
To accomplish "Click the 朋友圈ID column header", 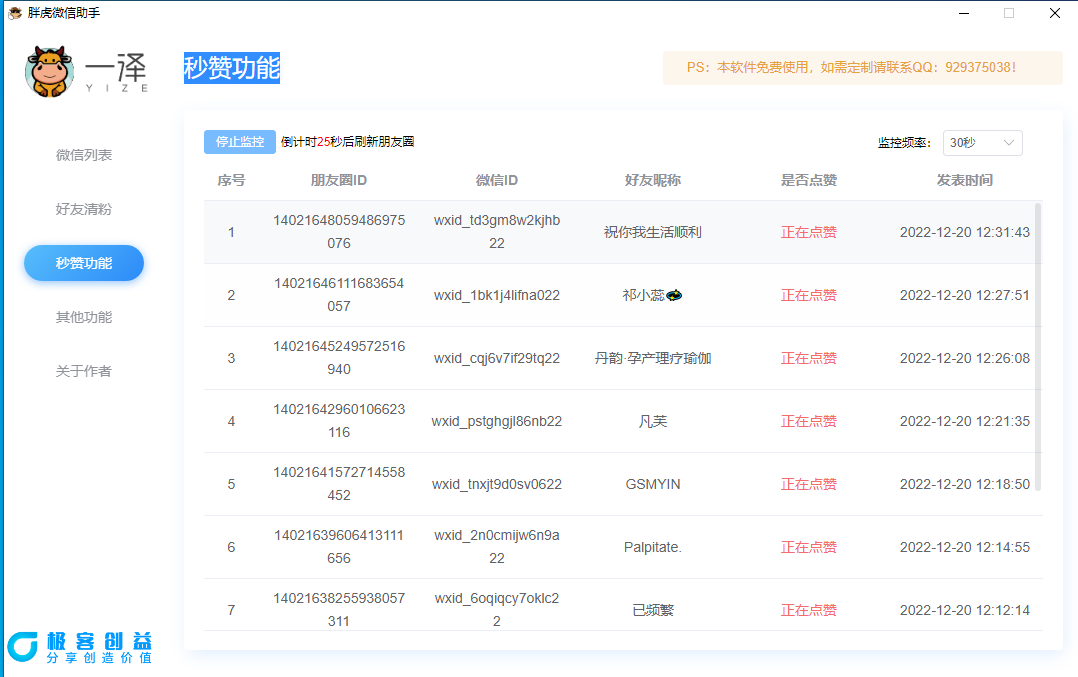I will (x=339, y=180).
